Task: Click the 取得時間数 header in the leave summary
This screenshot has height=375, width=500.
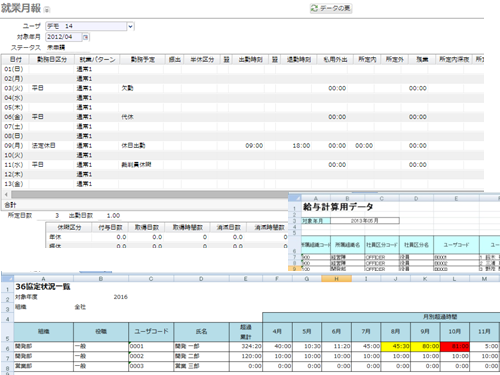Action: point(188,227)
